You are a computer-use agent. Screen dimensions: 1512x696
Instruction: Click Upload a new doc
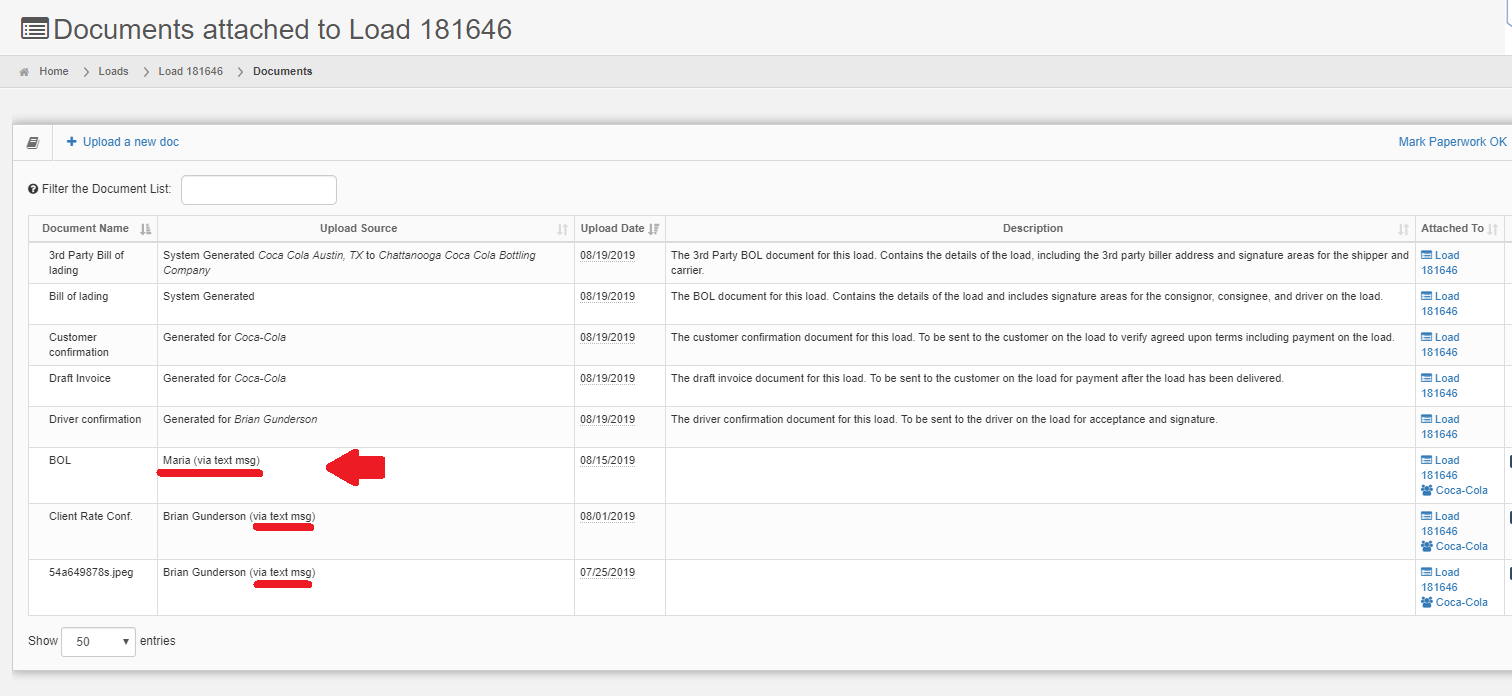tap(123, 142)
